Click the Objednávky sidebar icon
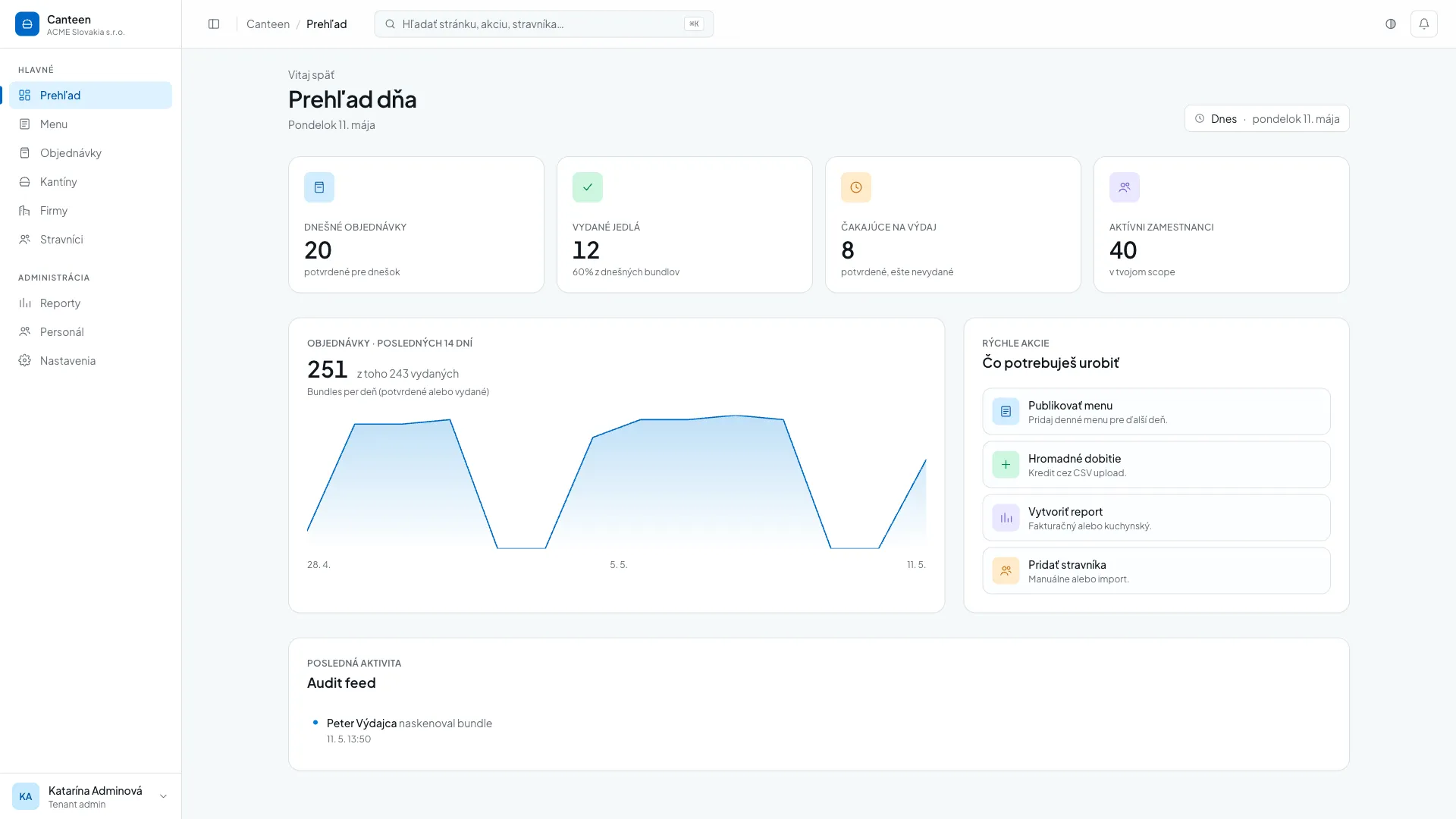 pos(25,153)
